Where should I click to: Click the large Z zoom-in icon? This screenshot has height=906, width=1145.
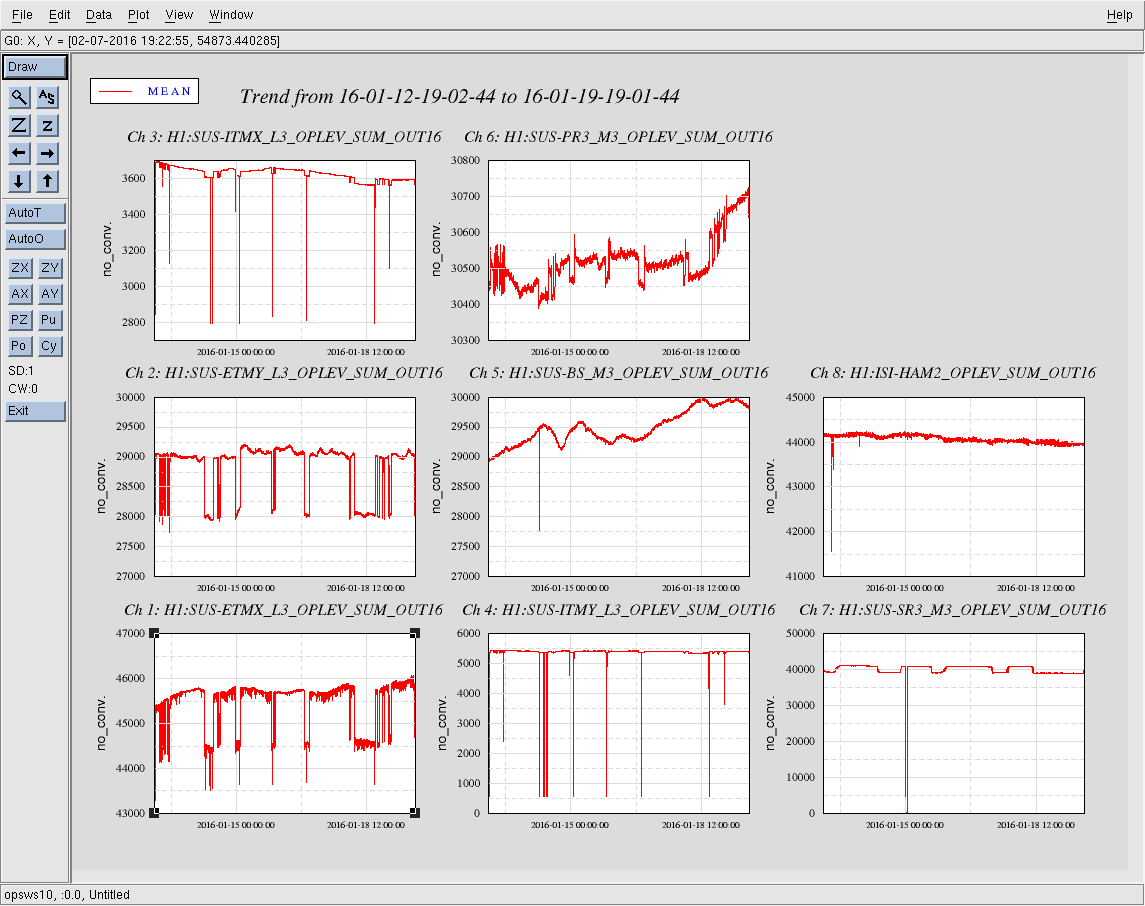coord(19,125)
